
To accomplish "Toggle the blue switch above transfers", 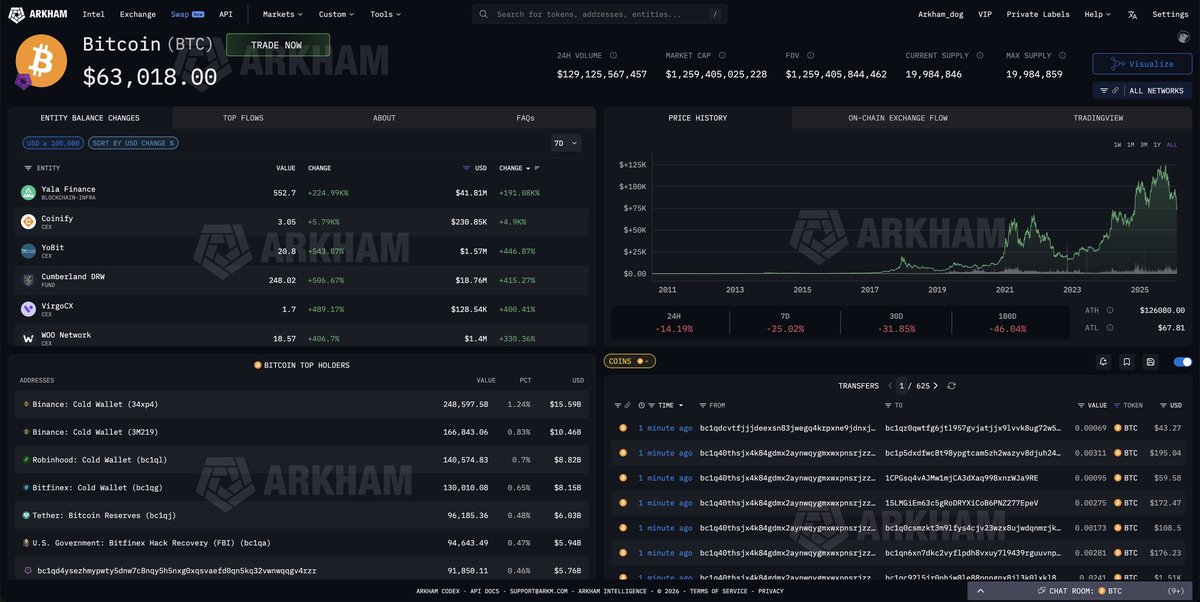I will click(x=1182, y=362).
